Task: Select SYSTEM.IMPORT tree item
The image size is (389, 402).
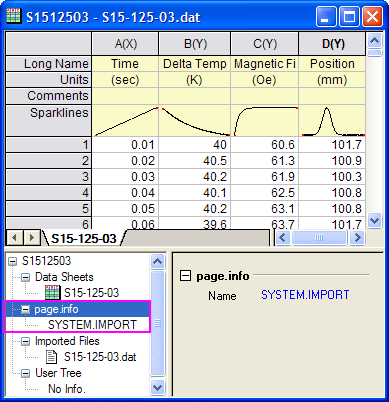Action: (x=92, y=325)
